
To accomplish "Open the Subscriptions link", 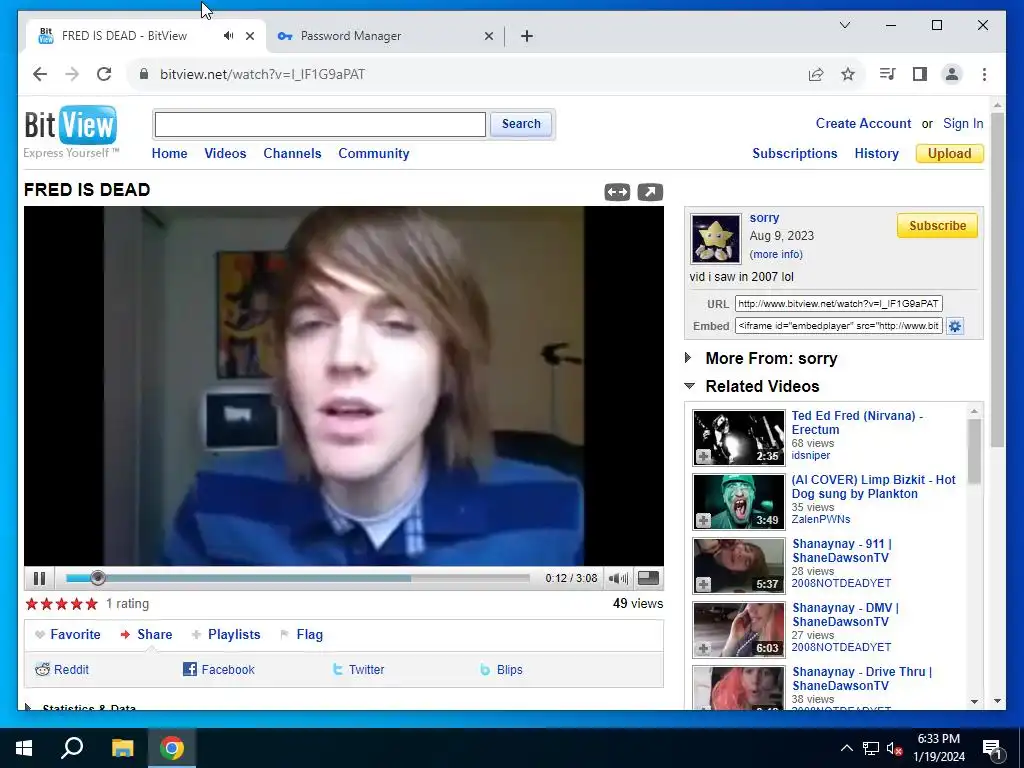I will click(x=794, y=153).
